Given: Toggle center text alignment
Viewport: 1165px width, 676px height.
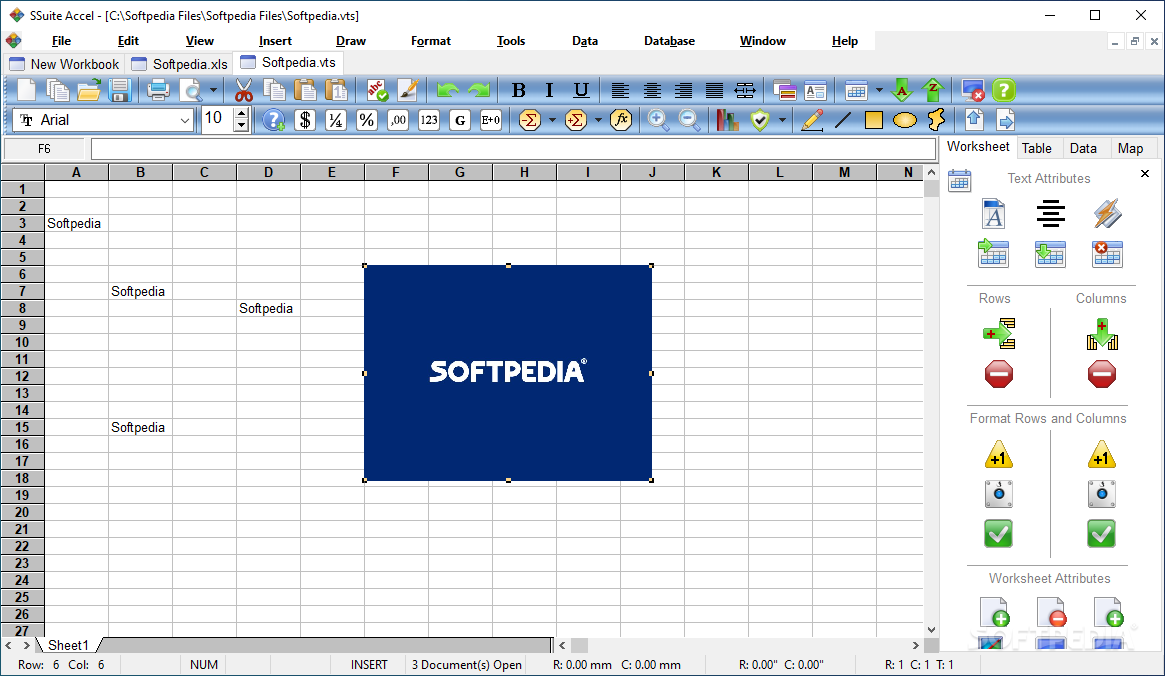Looking at the screenshot, I should pyautogui.click(x=652, y=91).
